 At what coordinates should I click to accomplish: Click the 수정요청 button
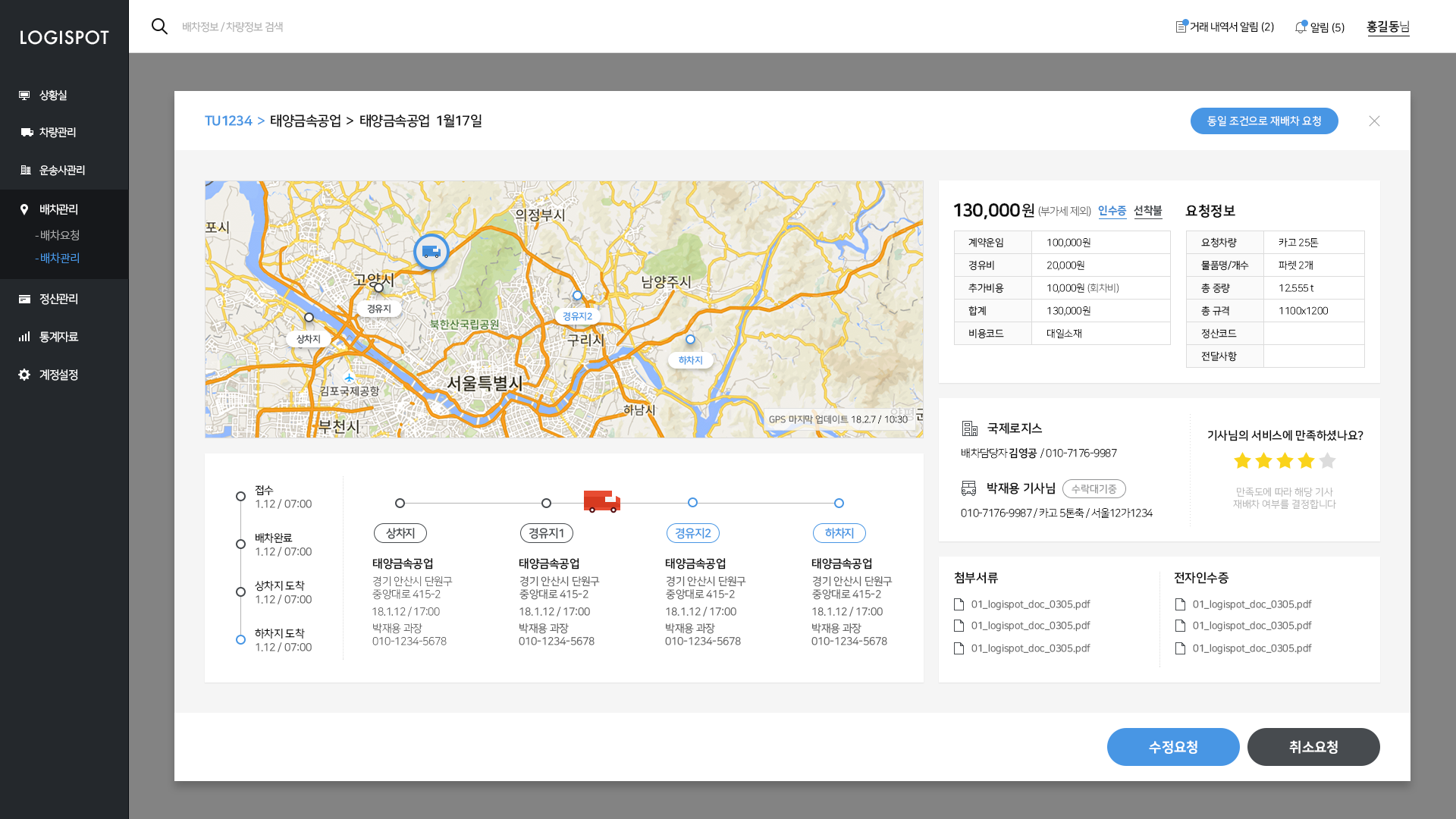coord(1172,747)
